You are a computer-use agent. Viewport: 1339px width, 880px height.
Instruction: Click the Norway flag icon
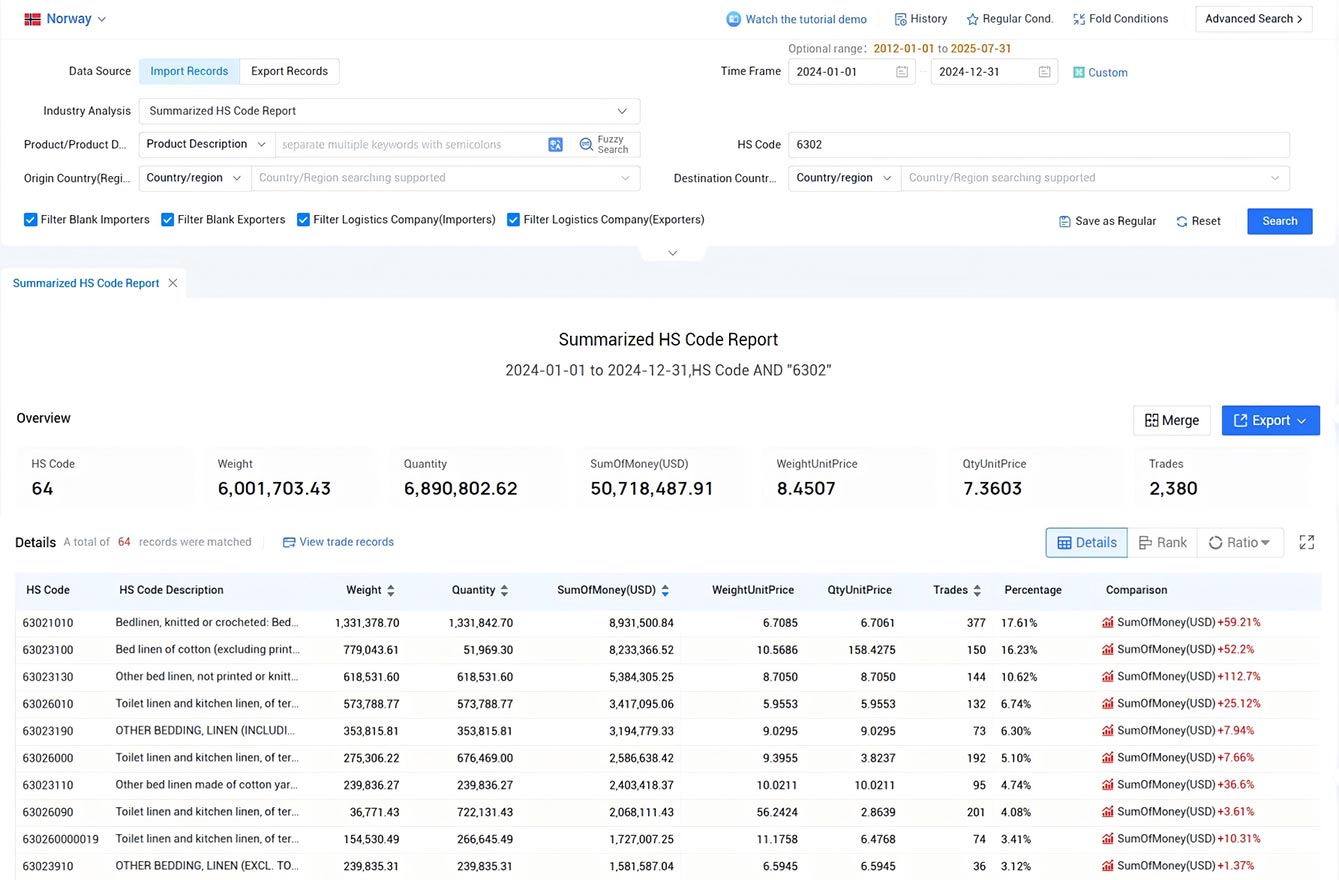tap(33, 19)
